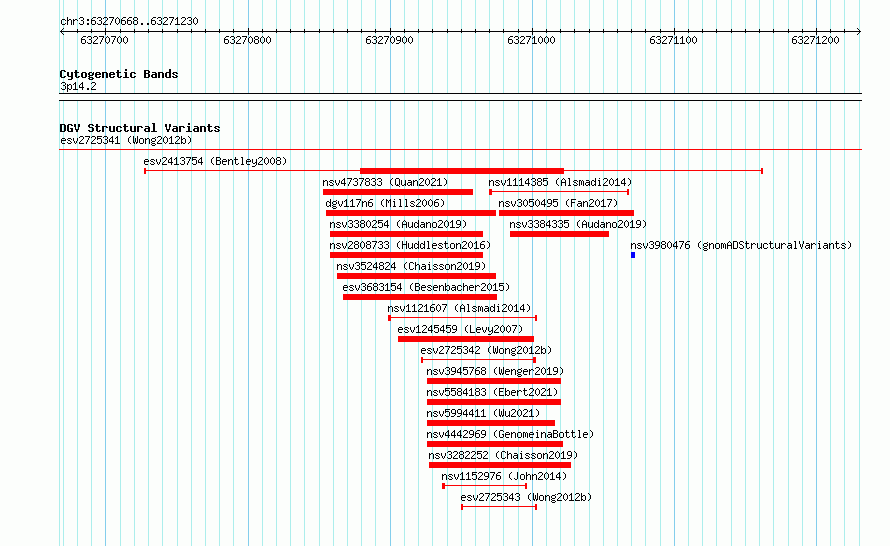Click the nsv3524824 (Chaisson2019) label
Viewport: 890px width, 546px height.
pyautogui.click(x=411, y=266)
